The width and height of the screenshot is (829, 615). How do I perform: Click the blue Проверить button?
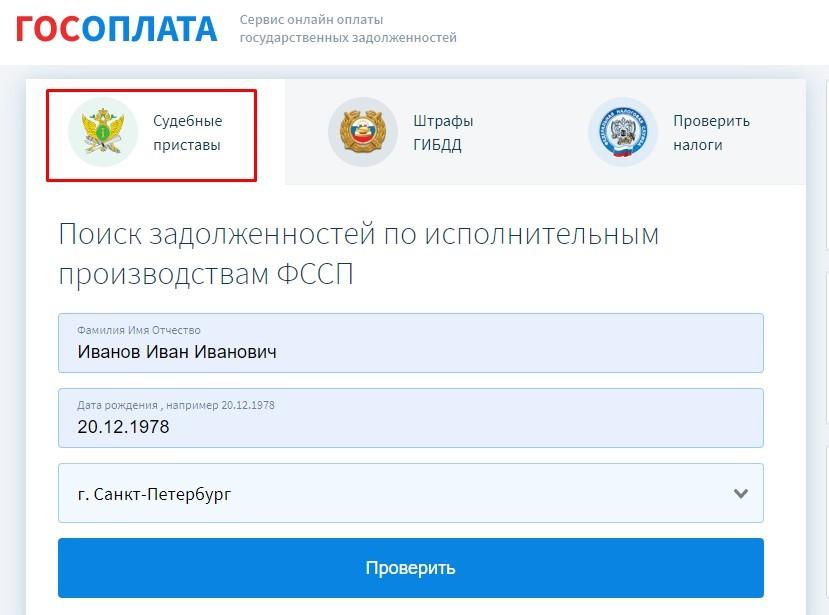click(x=411, y=568)
